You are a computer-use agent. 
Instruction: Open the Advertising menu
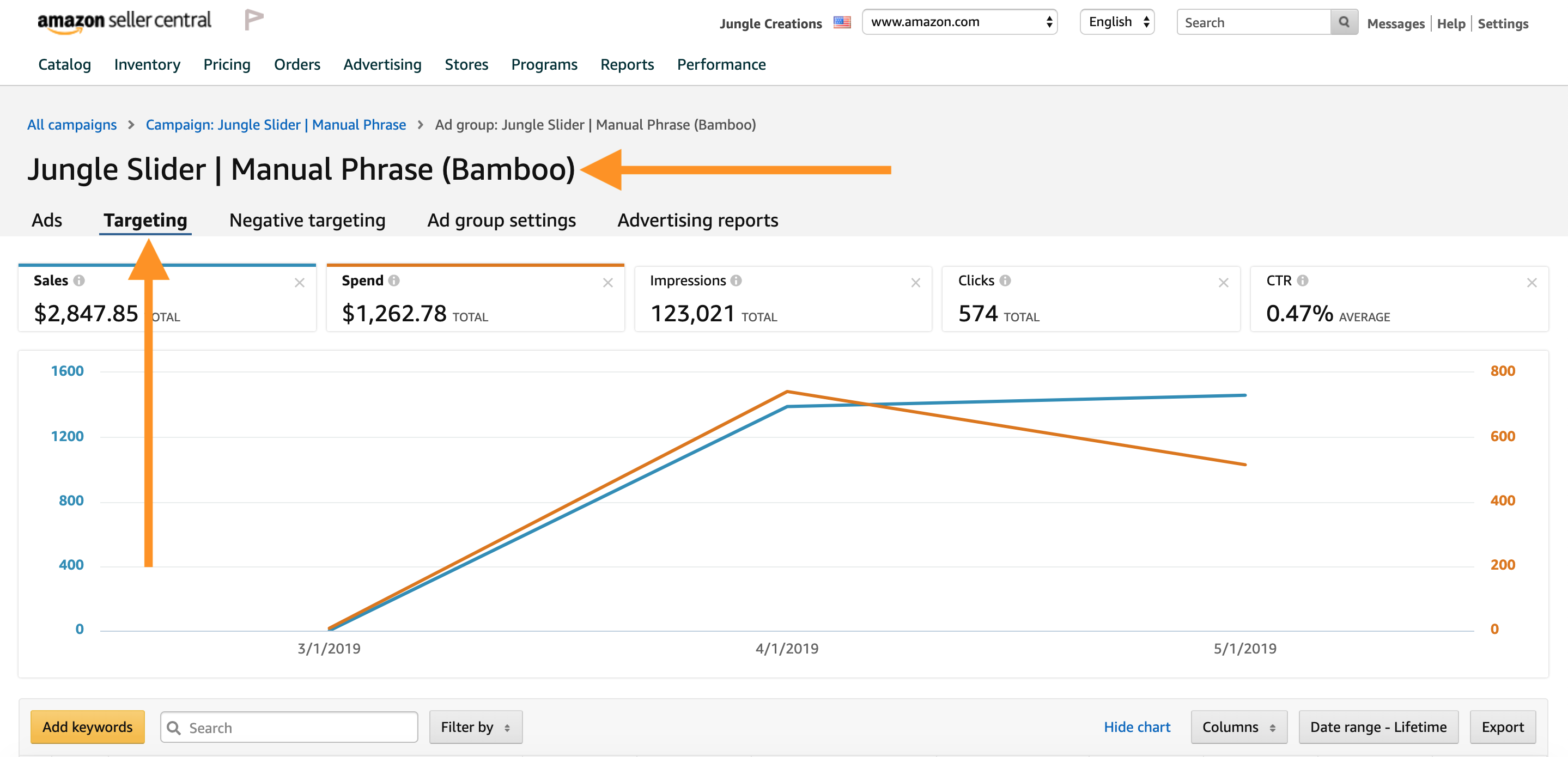pyautogui.click(x=382, y=64)
